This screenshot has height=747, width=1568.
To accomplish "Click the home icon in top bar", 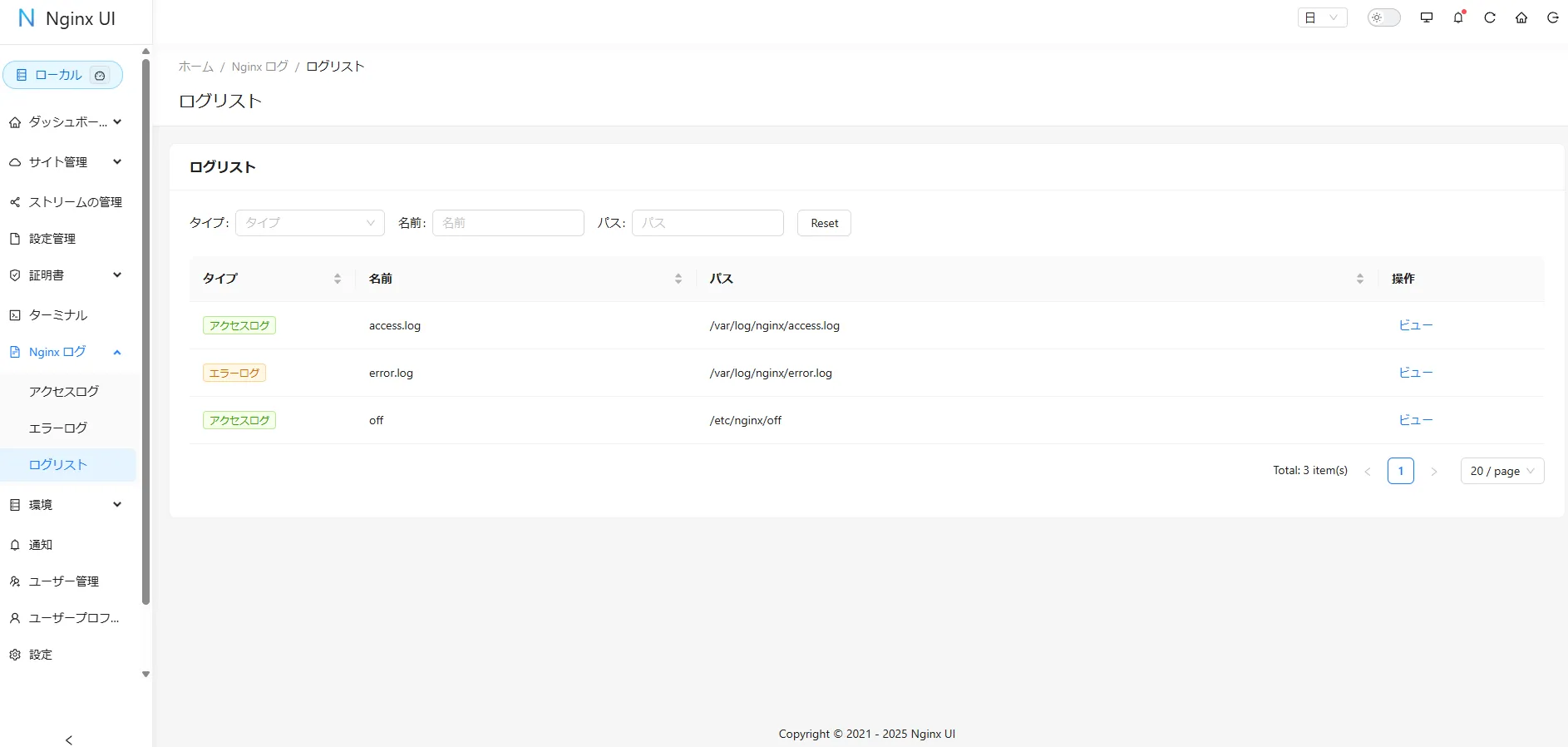I will click(x=1521, y=17).
